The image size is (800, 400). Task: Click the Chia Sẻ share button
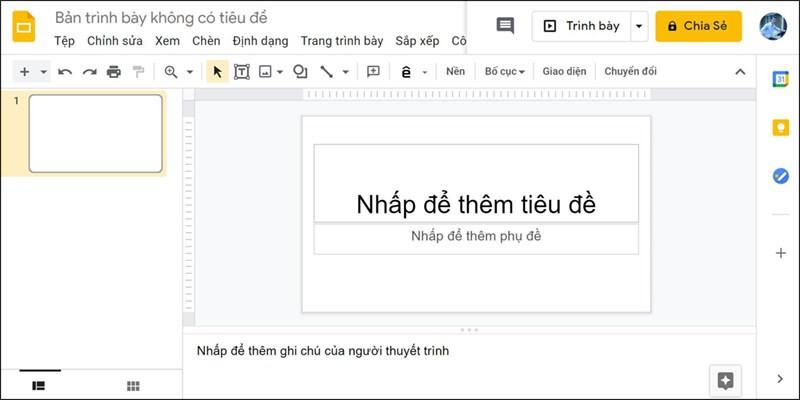[x=698, y=26]
